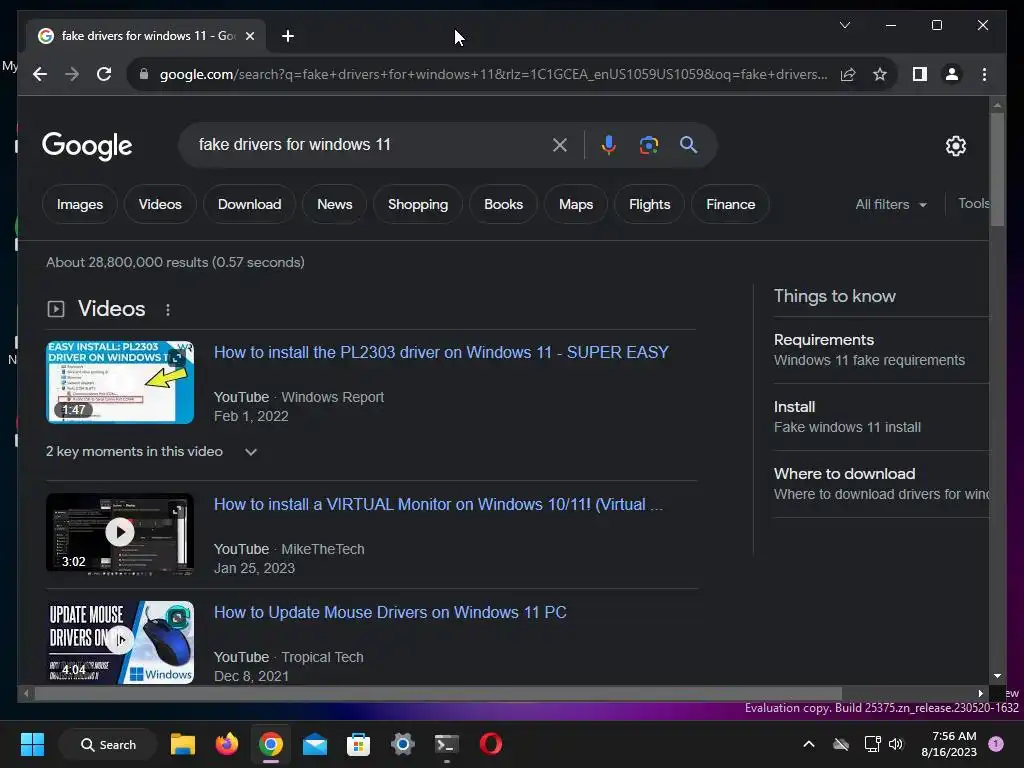
Task: Open the taskbar Search box
Action: [108, 744]
